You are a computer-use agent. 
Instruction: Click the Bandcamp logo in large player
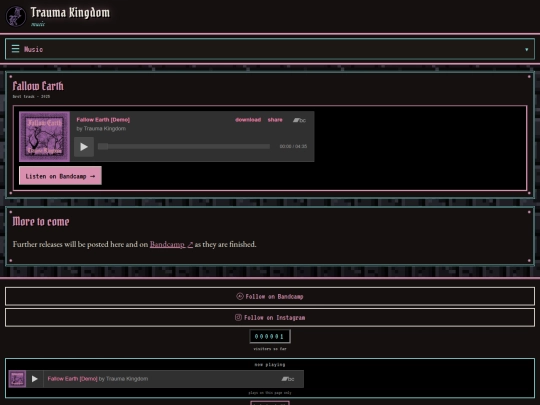(x=299, y=120)
